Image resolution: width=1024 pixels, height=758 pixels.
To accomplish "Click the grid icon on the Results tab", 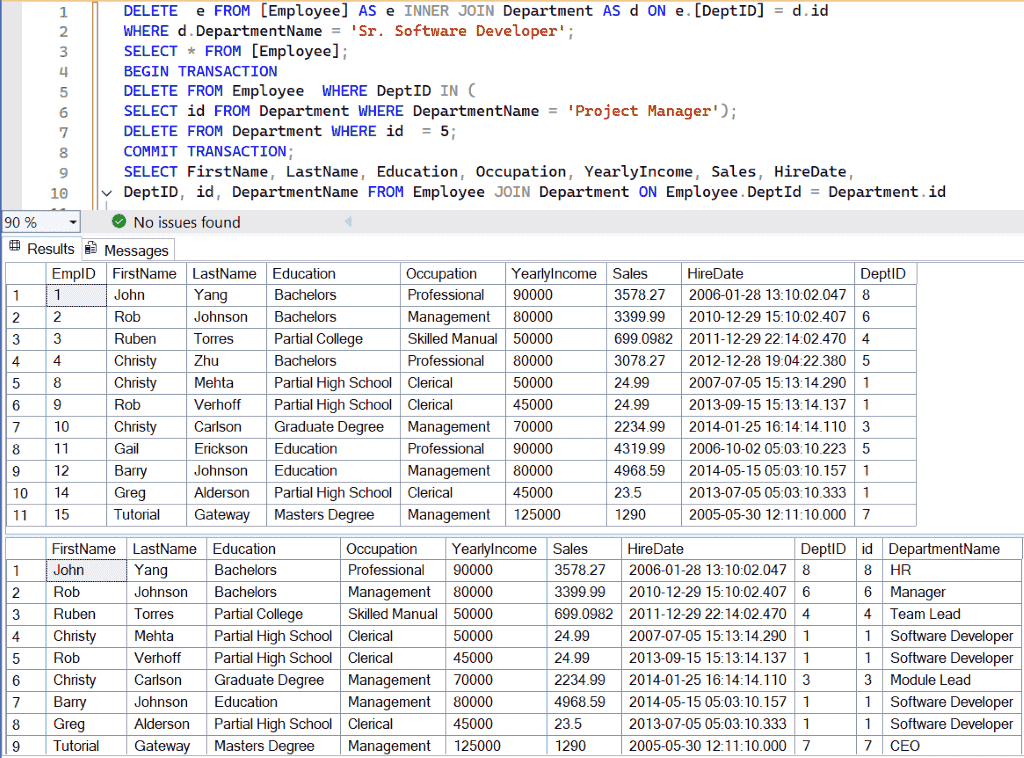I will pos(14,248).
